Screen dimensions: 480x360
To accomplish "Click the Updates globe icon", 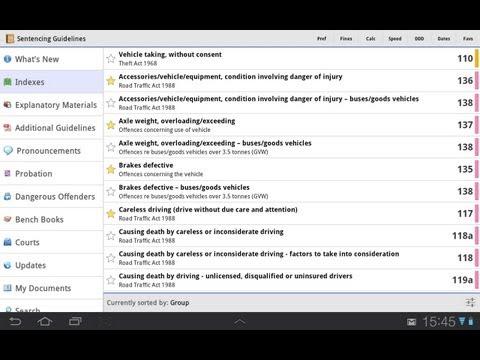I will coord(7,265).
